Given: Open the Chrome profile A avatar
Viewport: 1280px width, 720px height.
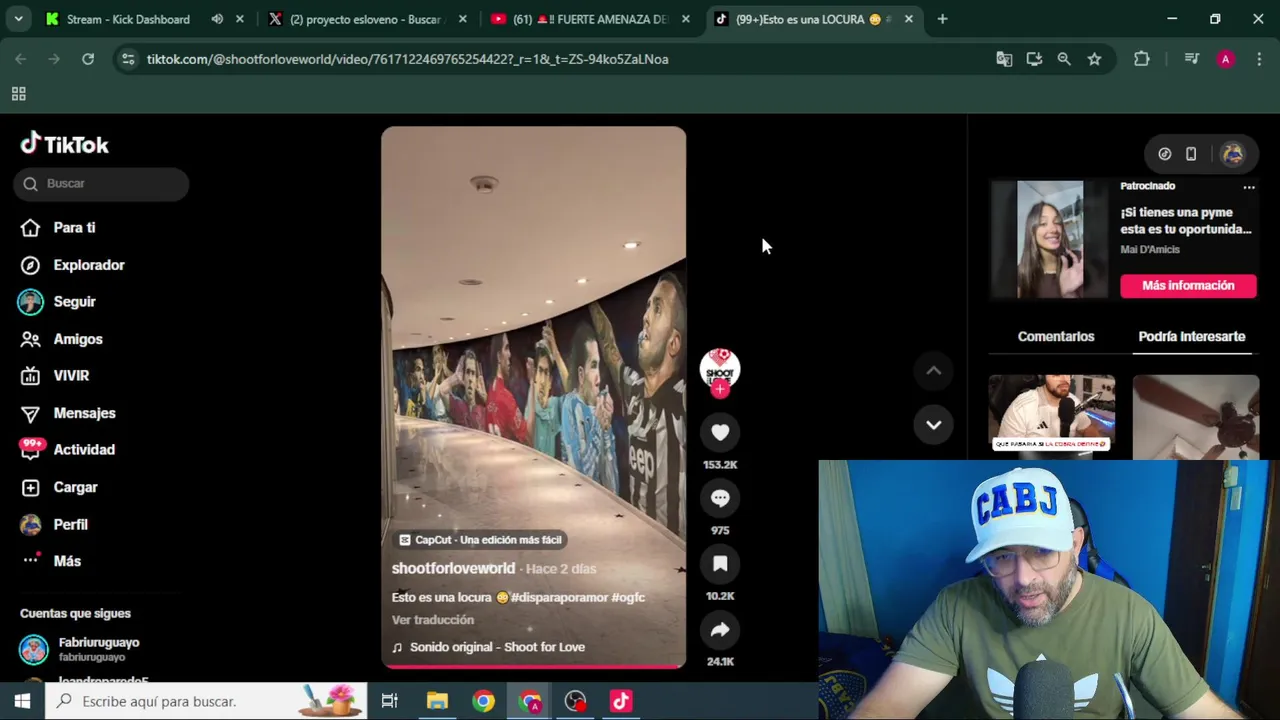Looking at the screenshot, I should [x=1225, y=59].
